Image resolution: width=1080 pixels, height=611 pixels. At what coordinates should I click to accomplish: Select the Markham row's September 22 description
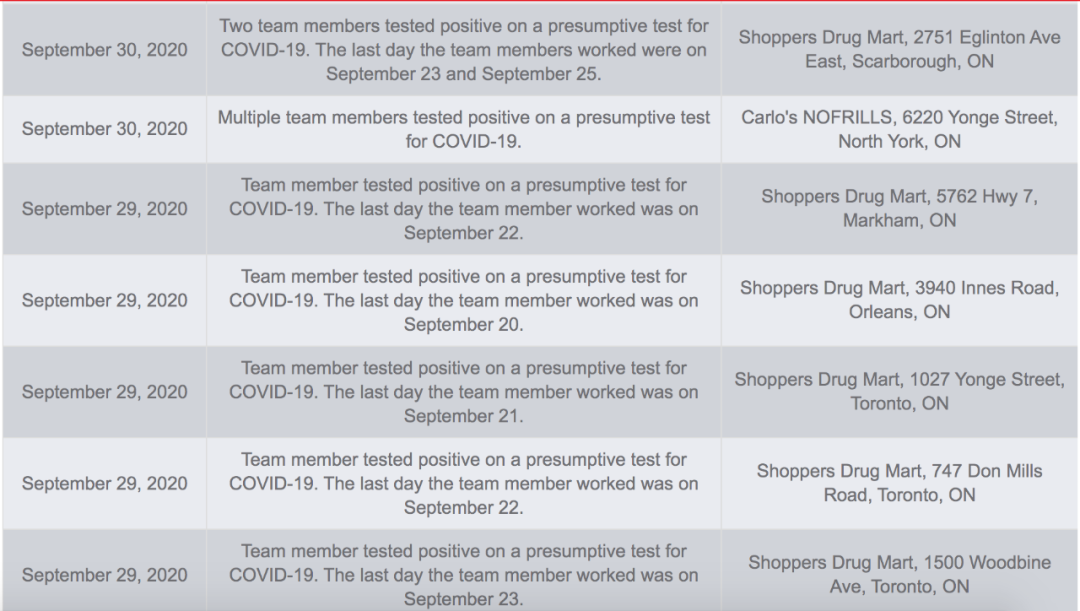464,209
